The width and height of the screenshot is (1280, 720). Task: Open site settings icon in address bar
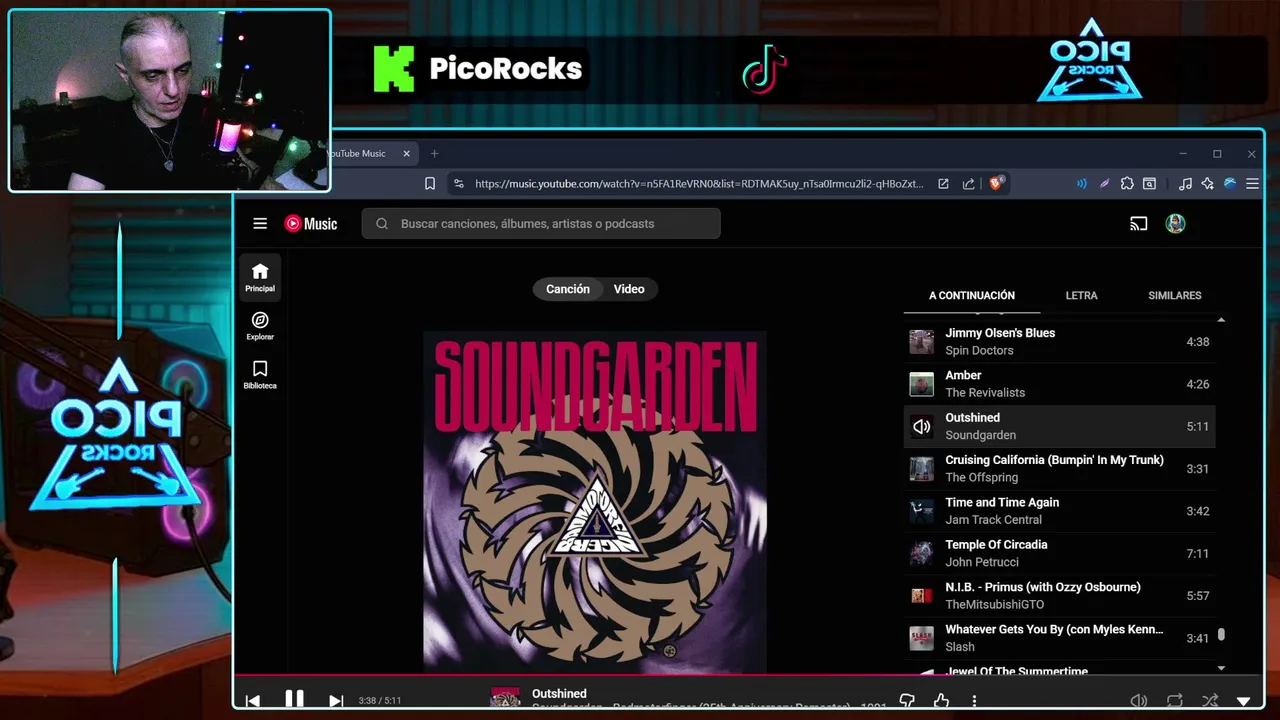tap(458, 184)
